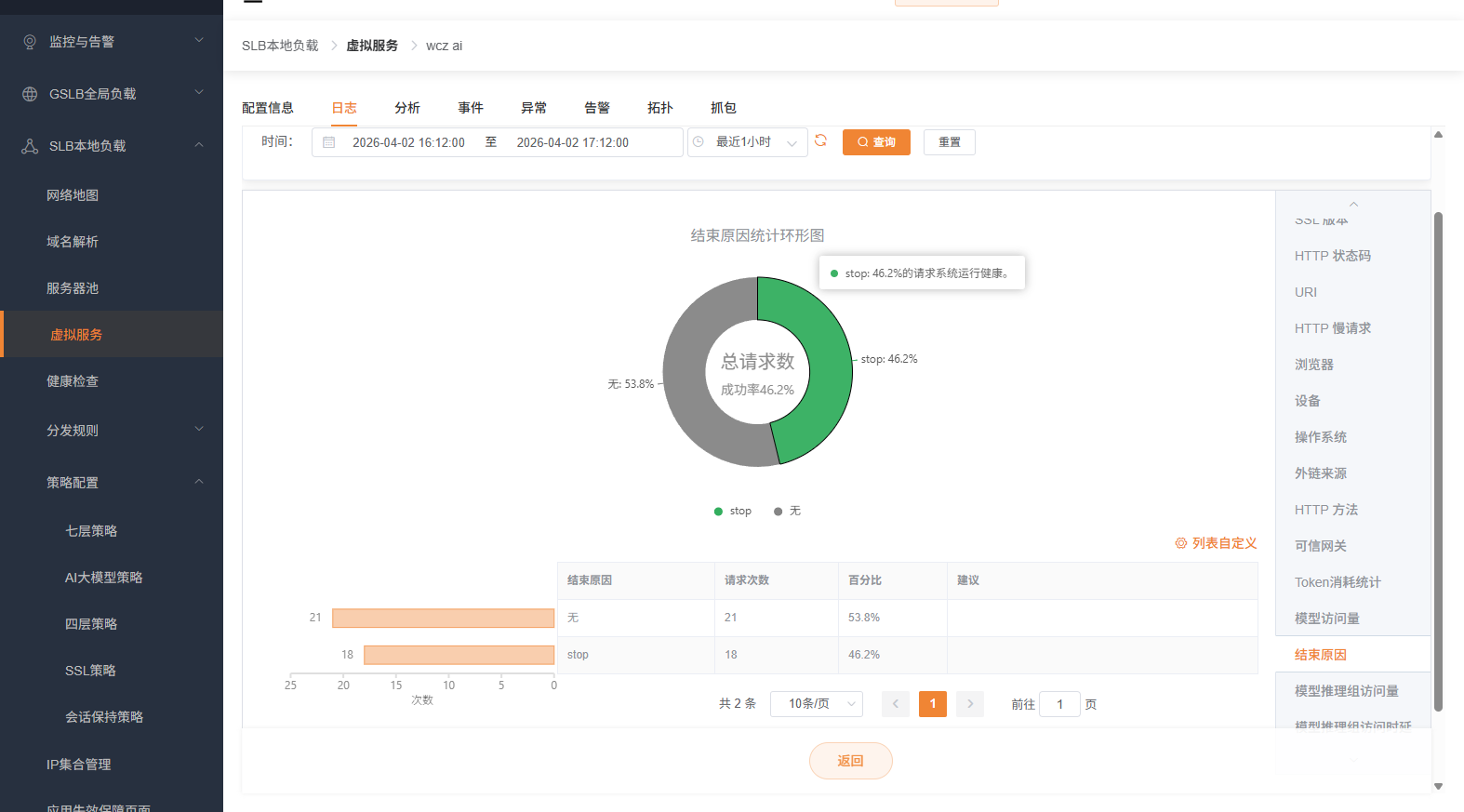Collapse the SLB本地负载 menu chevron
The image size is (1464, 812).
click(199, 144)
